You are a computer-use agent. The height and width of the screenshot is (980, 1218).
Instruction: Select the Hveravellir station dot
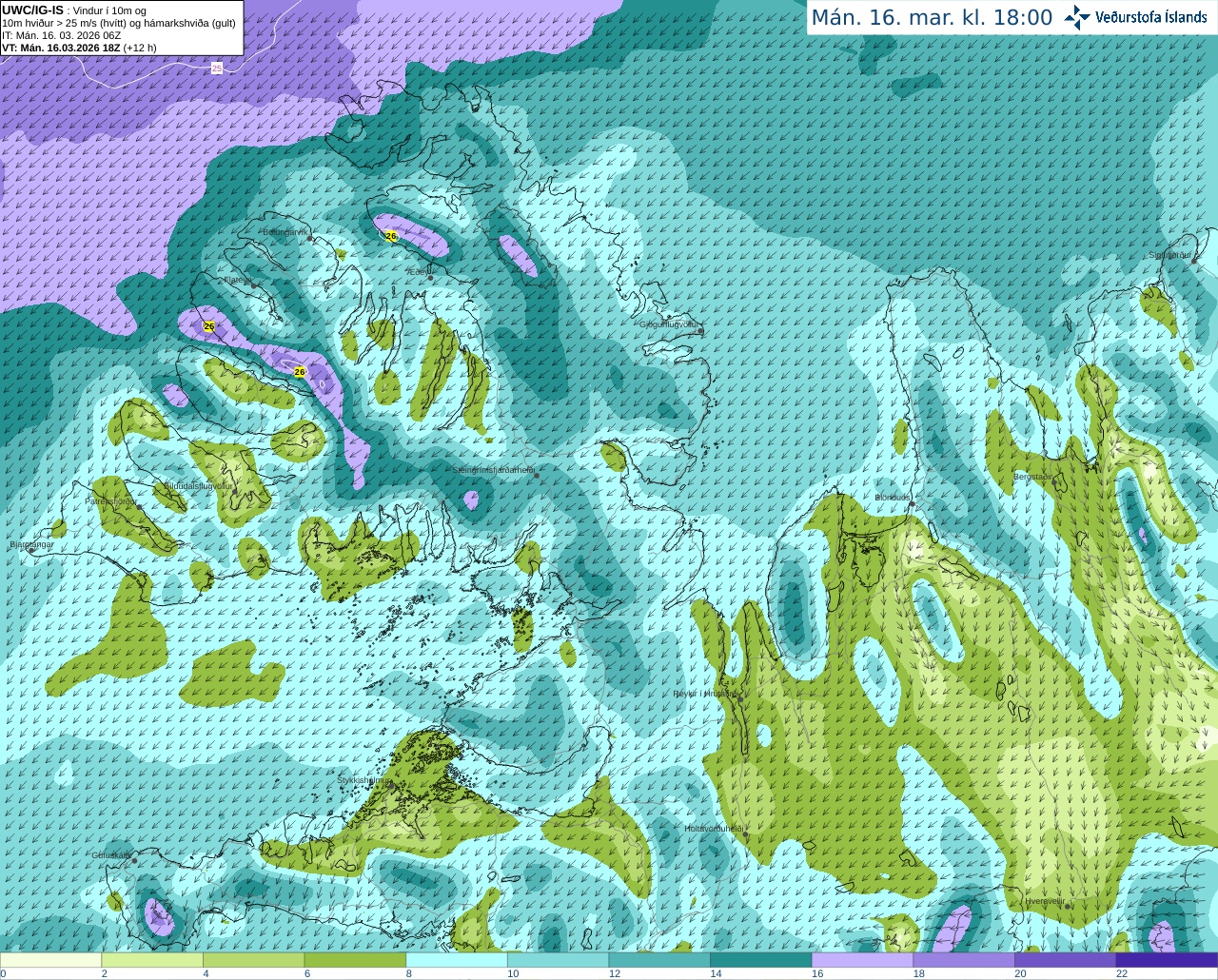click(1069, 907)
